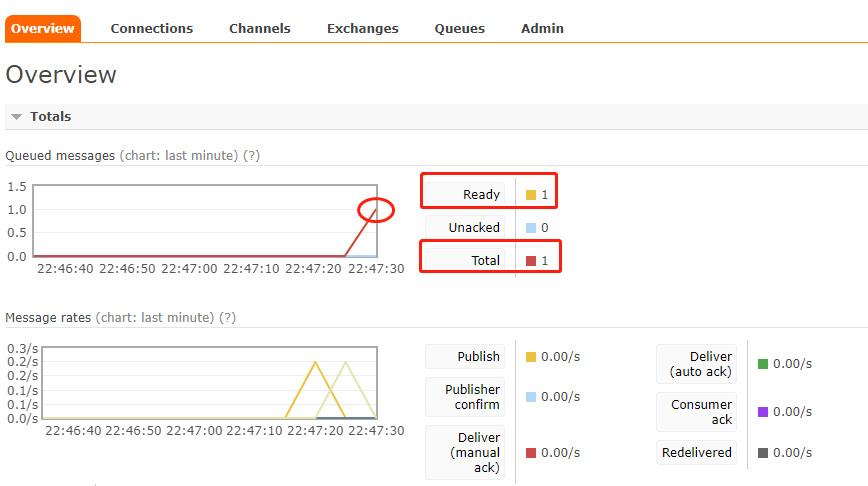
Task: Open the Queued messages help (?) link
Action: [252, 156]
